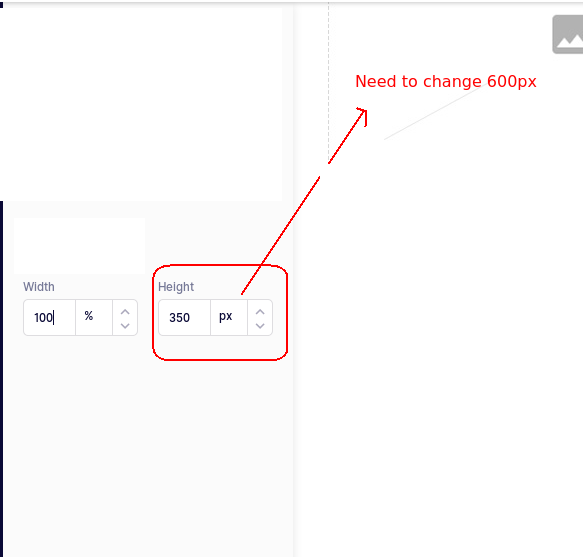Increase Width with the up arrow
Screen dimensions: 583x557
point(125,312)
